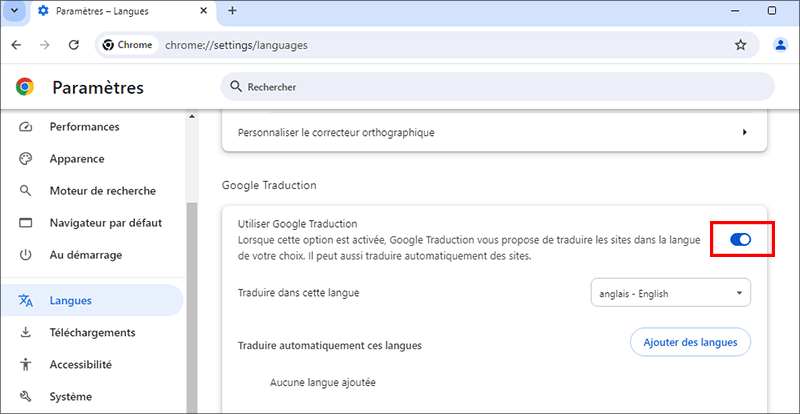Click the Performances gauge icon

[x=25, y=127]
